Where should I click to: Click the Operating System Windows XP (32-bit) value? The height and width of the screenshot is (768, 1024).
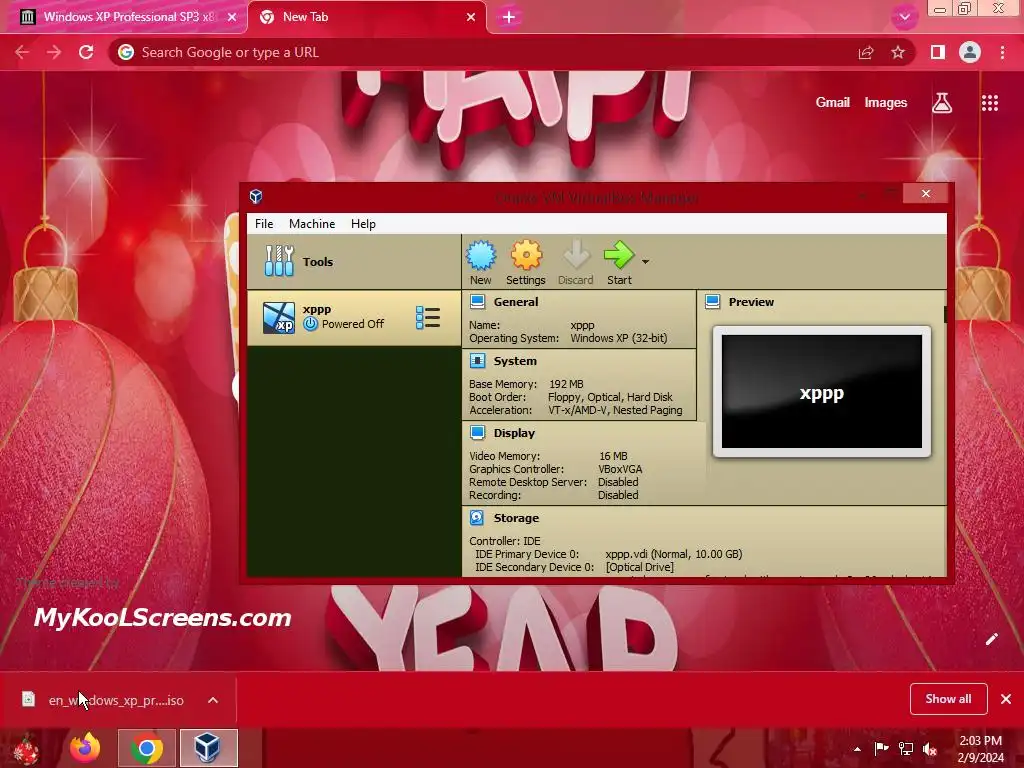[618, 338]
